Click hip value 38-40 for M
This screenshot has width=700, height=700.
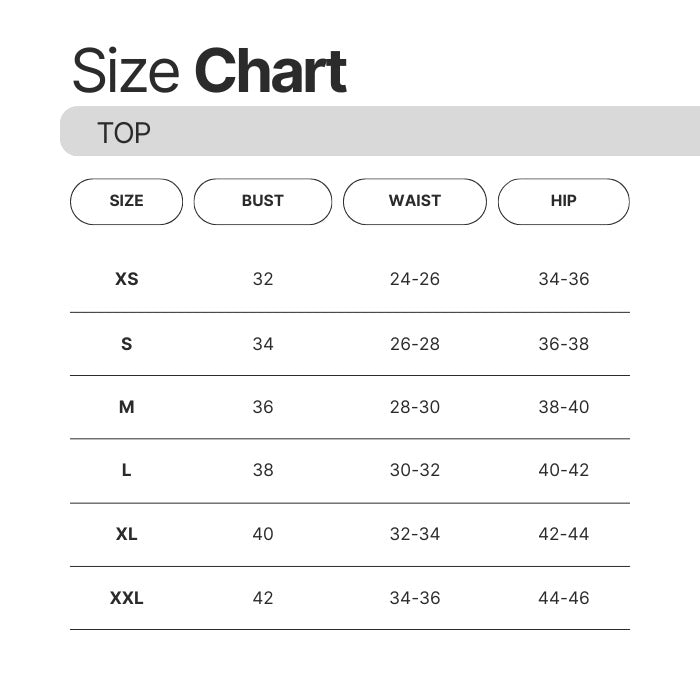click(564, 407)
